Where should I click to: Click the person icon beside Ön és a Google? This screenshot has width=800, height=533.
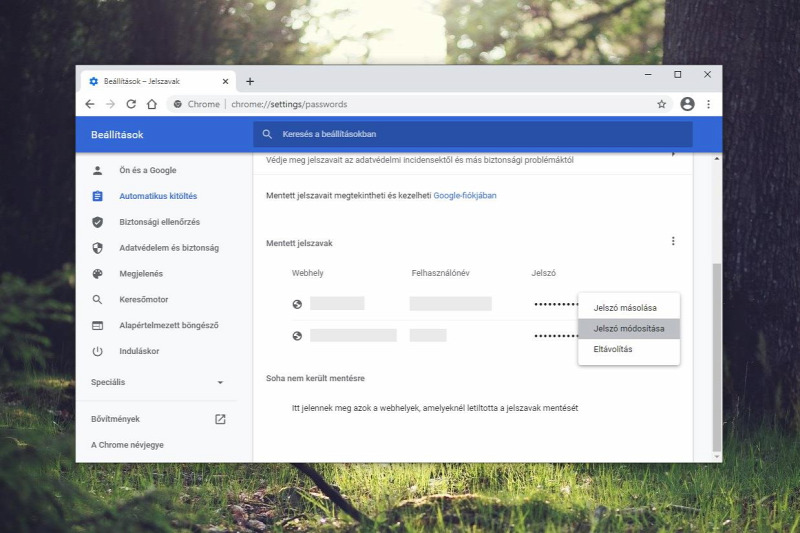coord(97,170)
